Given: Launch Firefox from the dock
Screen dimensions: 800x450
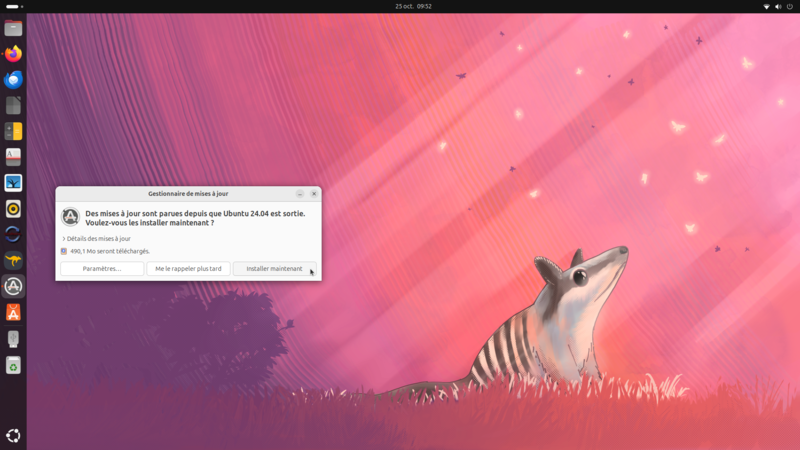Looking at the screenshot, I should click(13, 54).
